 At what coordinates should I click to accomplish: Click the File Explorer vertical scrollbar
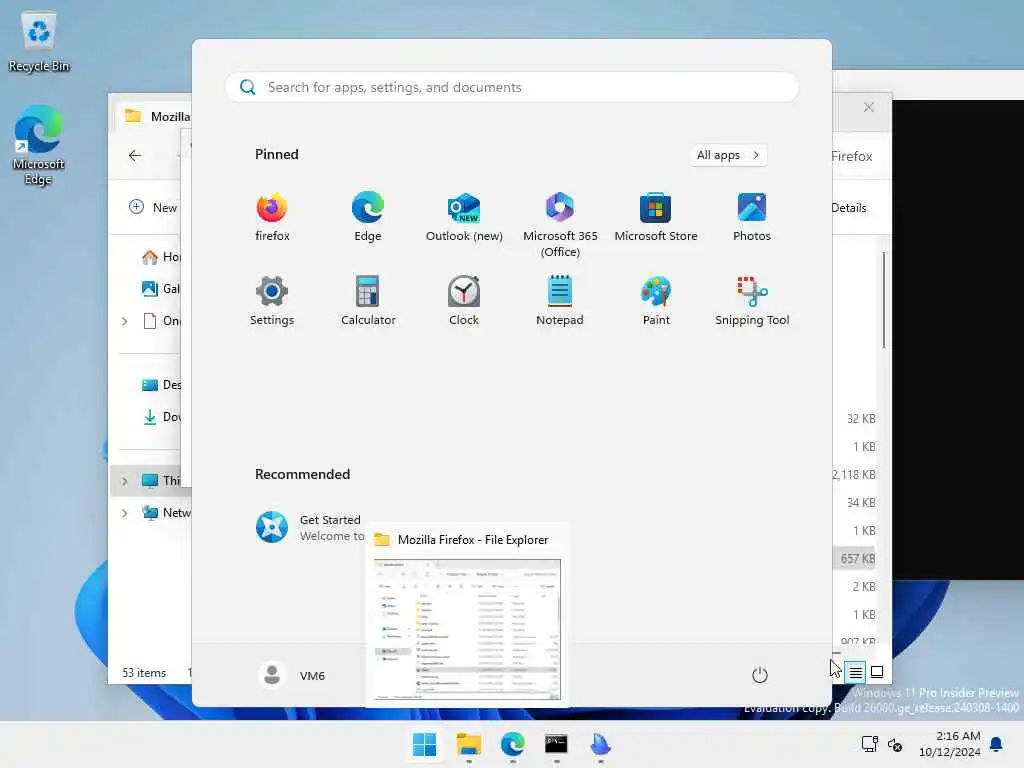[884, 300]
